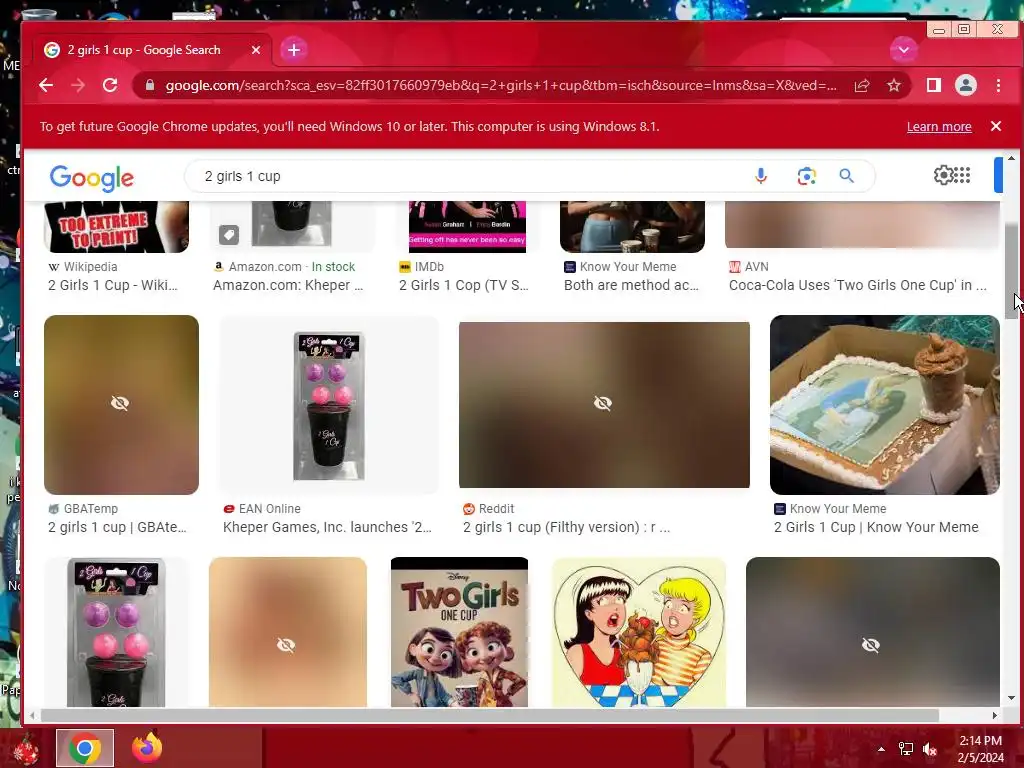
Task: Open the Chrome profile avatar
Action: (x=966, y=85)
